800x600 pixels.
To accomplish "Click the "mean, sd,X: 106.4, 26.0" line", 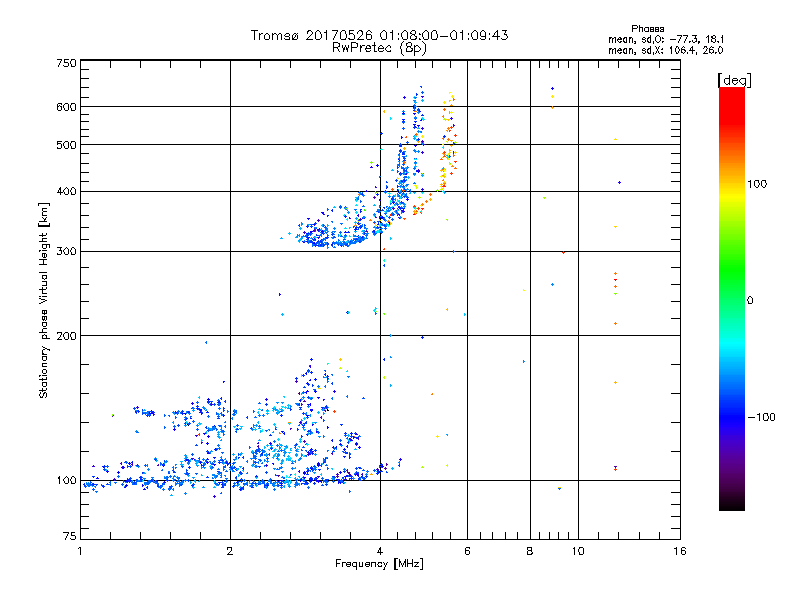I will 666,51.
